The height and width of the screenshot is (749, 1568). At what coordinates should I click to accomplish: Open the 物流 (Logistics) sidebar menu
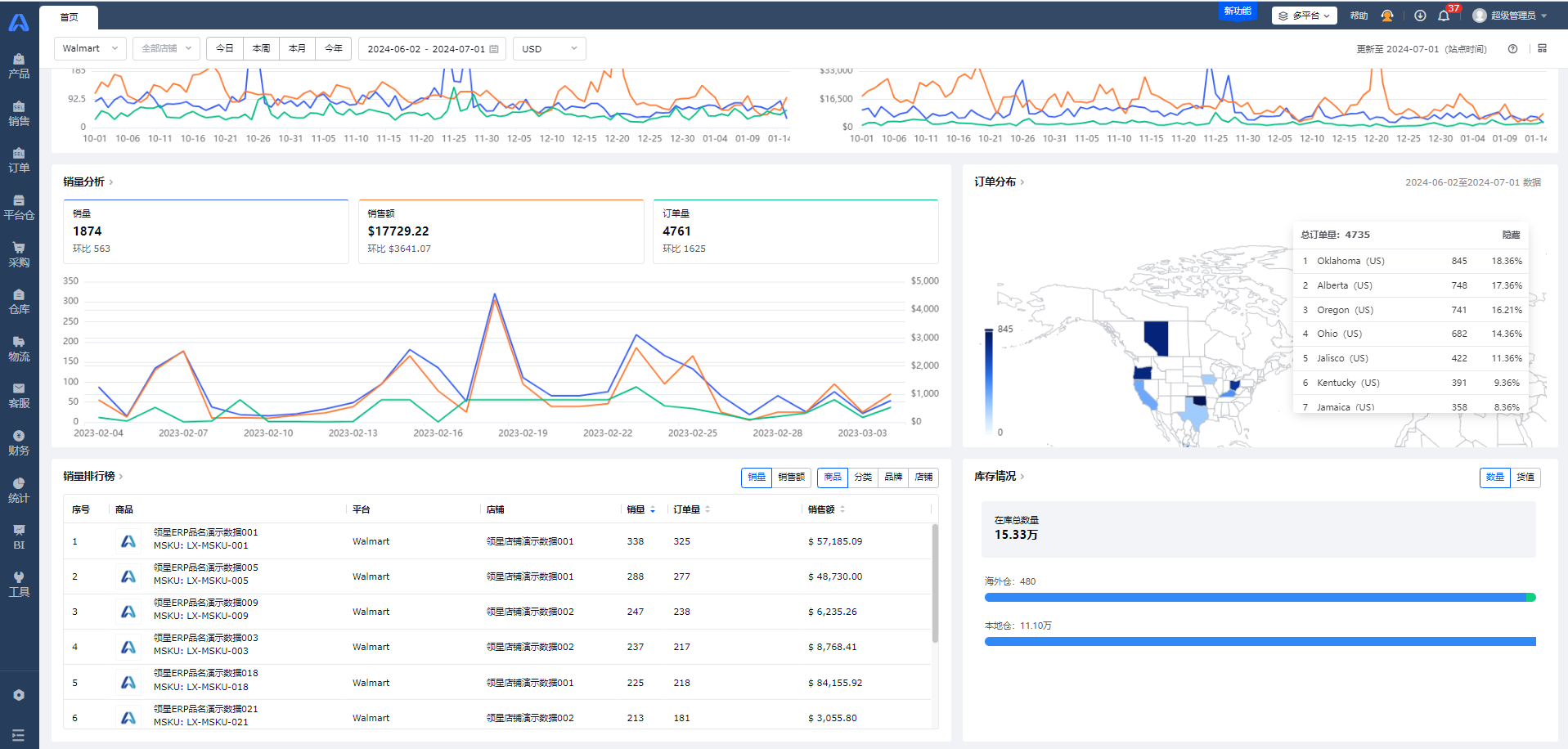pyautogui.click(x=19, y=348)
